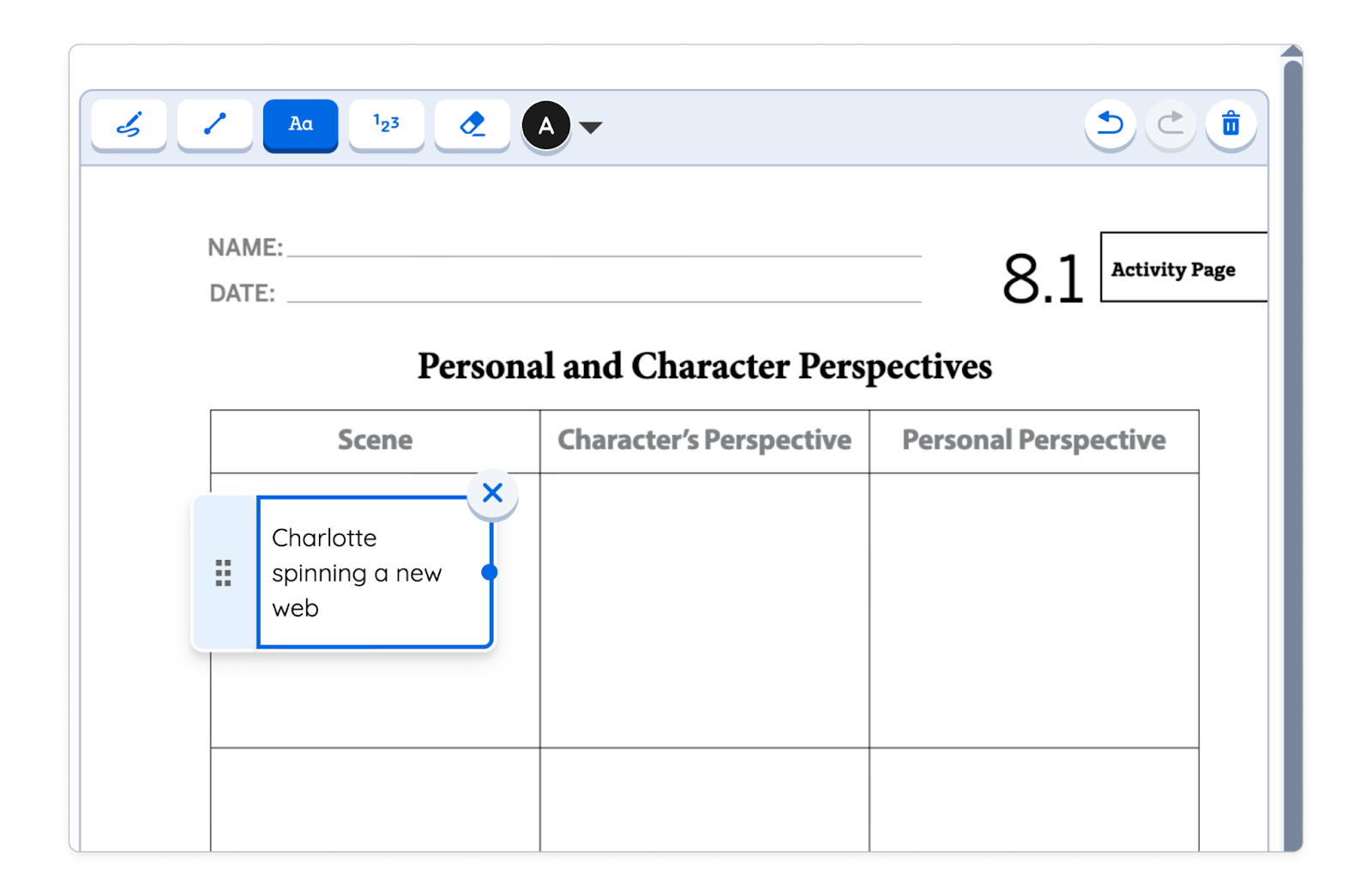Close the text box with X
Screen dimensions: 1372x896
click(492, 493)
